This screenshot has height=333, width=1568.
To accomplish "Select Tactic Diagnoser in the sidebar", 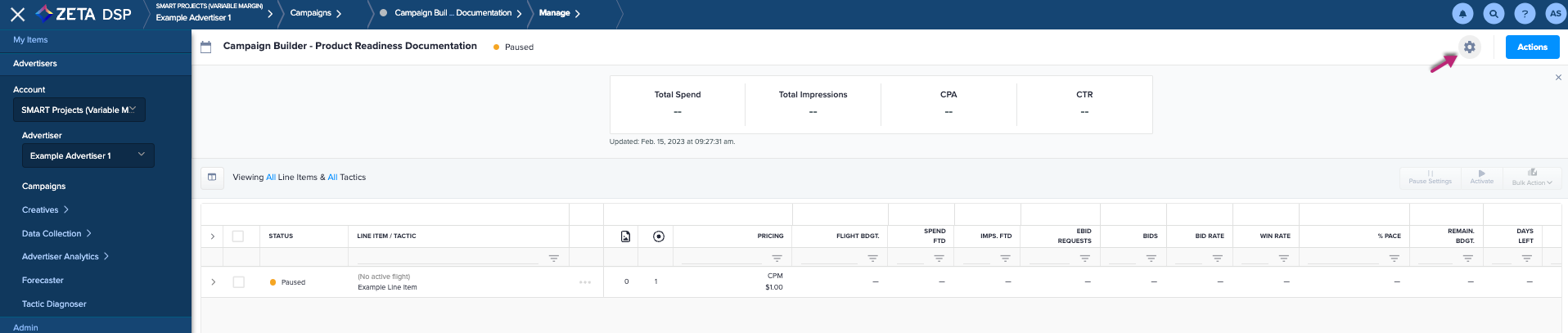I will 54,304.
